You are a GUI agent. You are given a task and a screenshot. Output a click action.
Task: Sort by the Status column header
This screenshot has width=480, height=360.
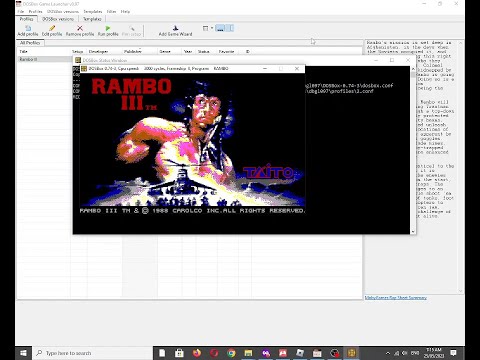point(206,52)
